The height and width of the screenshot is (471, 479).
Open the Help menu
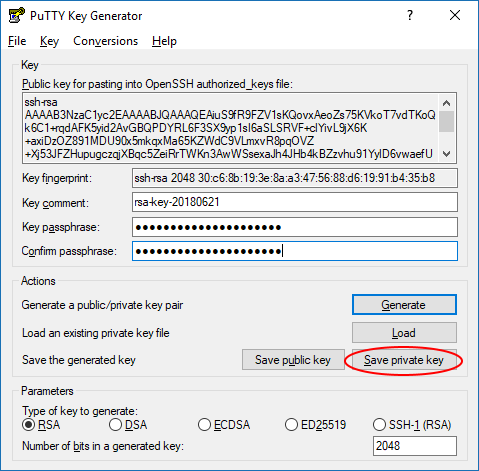point(164,41)
